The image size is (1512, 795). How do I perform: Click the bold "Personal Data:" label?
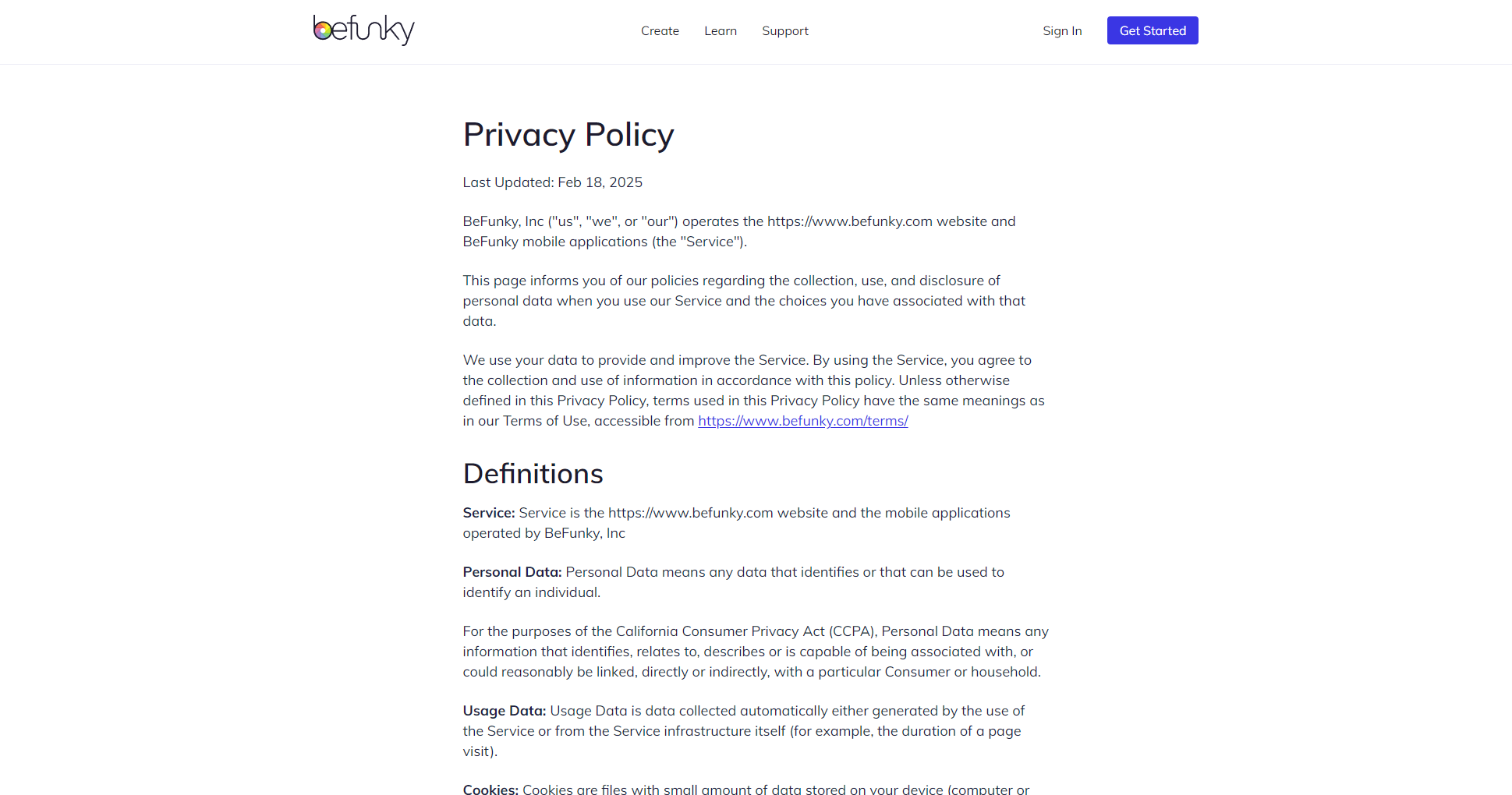(x=512, y=572)
